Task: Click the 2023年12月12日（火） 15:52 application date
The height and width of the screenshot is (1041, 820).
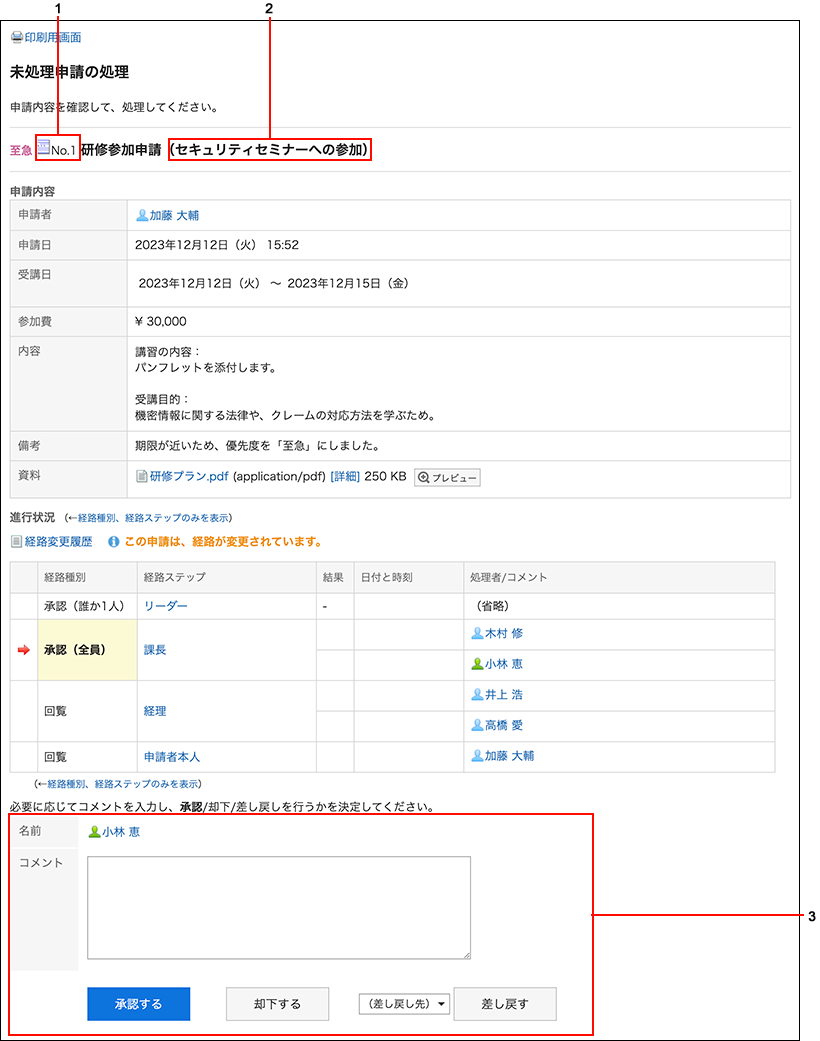Action: tap(217, 245)
